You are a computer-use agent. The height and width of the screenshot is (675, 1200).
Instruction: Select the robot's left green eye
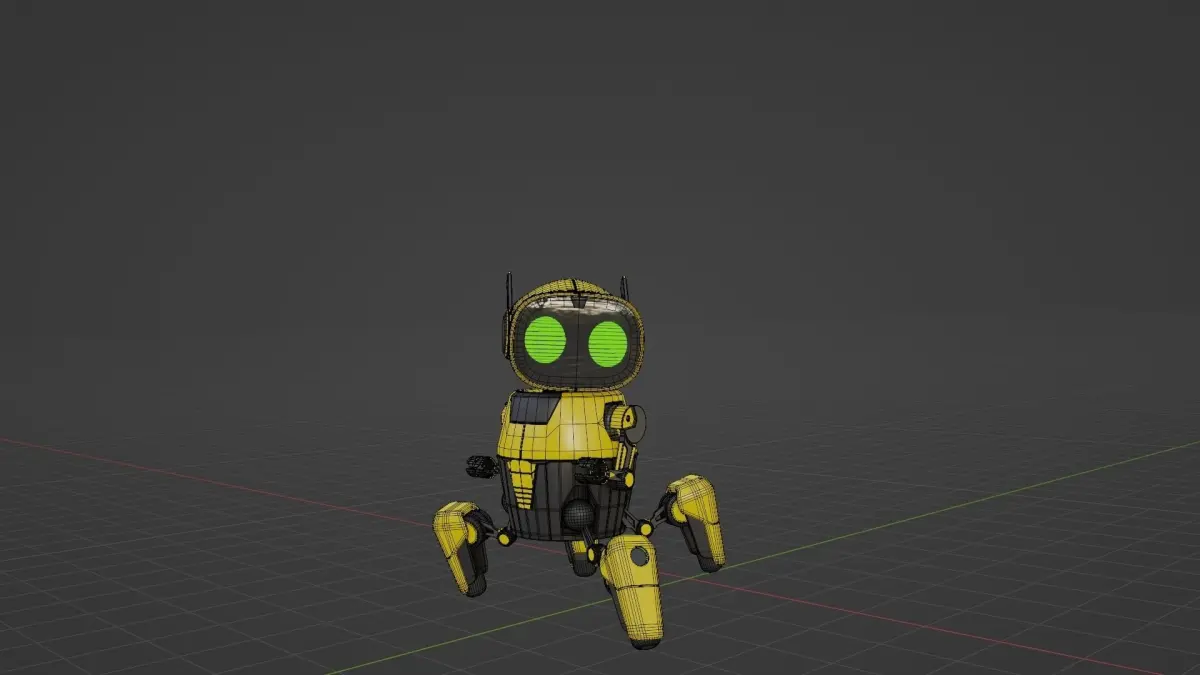pyautogui.click(x=546, y=340)
